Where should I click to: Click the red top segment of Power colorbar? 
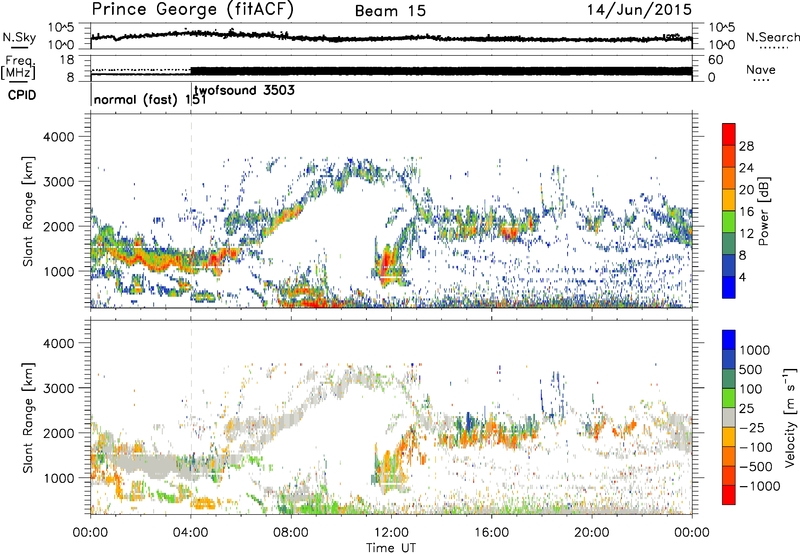coord(729,135)
